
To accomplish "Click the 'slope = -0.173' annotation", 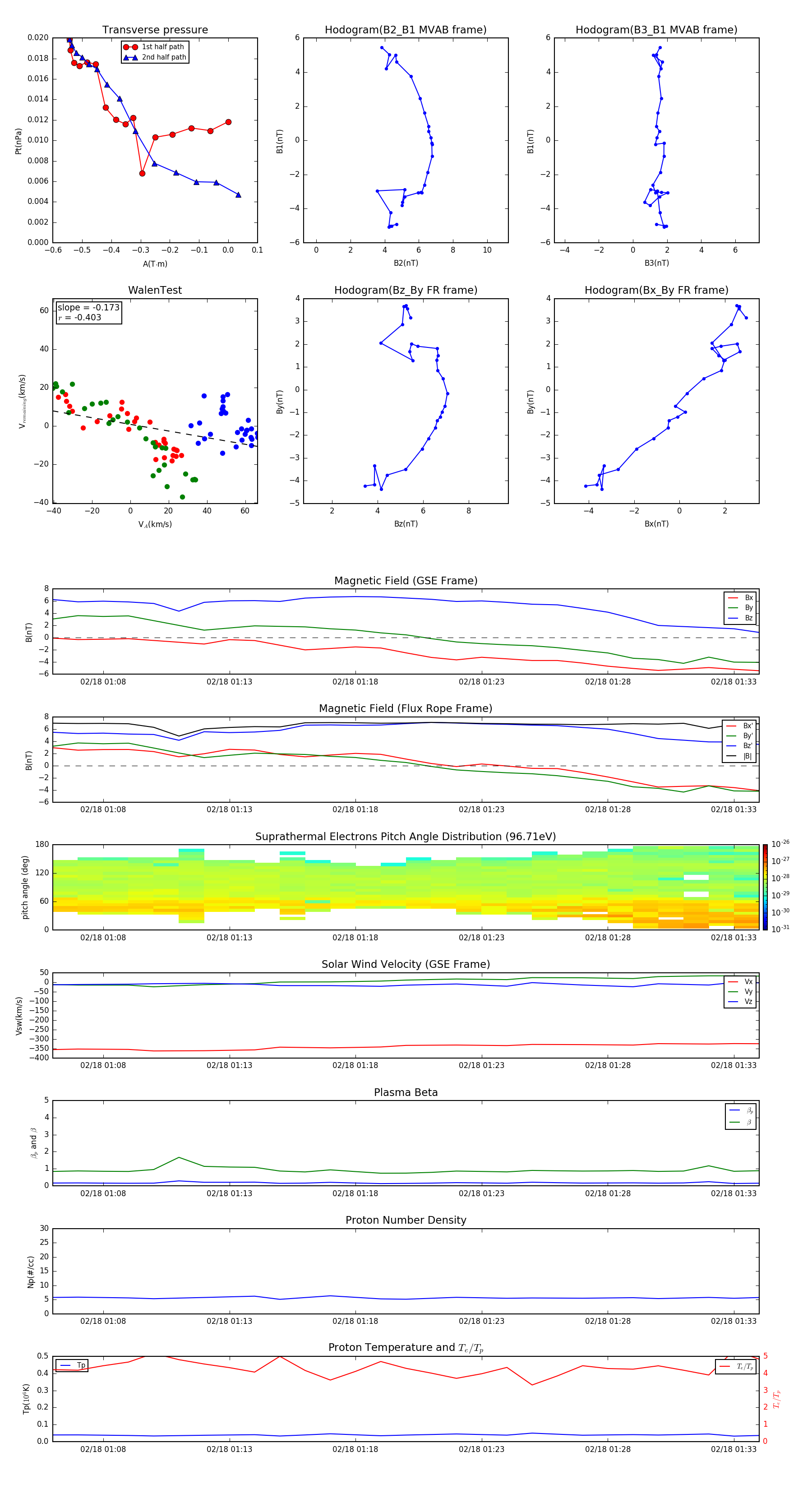I will [x=88, y=308].
